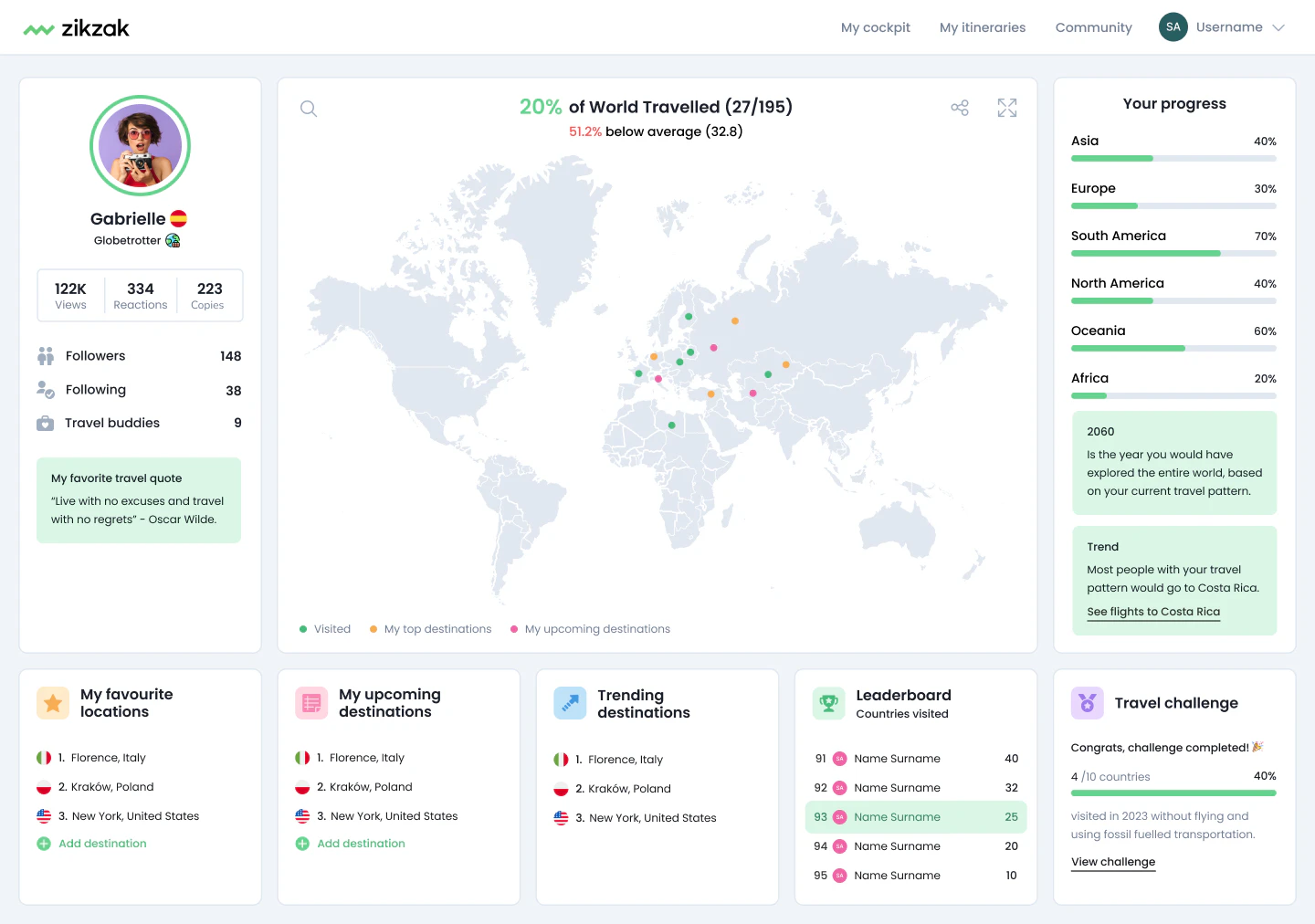Click avatar of leaderboard rank 91

[x=839, y=759]
